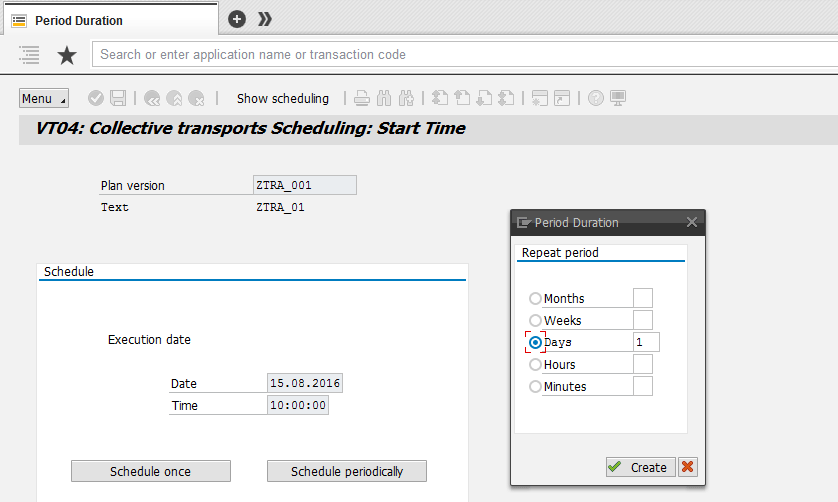The height and width of the screenshot is (502, 838).
Task: Open the navigation list icon
Action: pyautogui.click(x=29, y=55)
